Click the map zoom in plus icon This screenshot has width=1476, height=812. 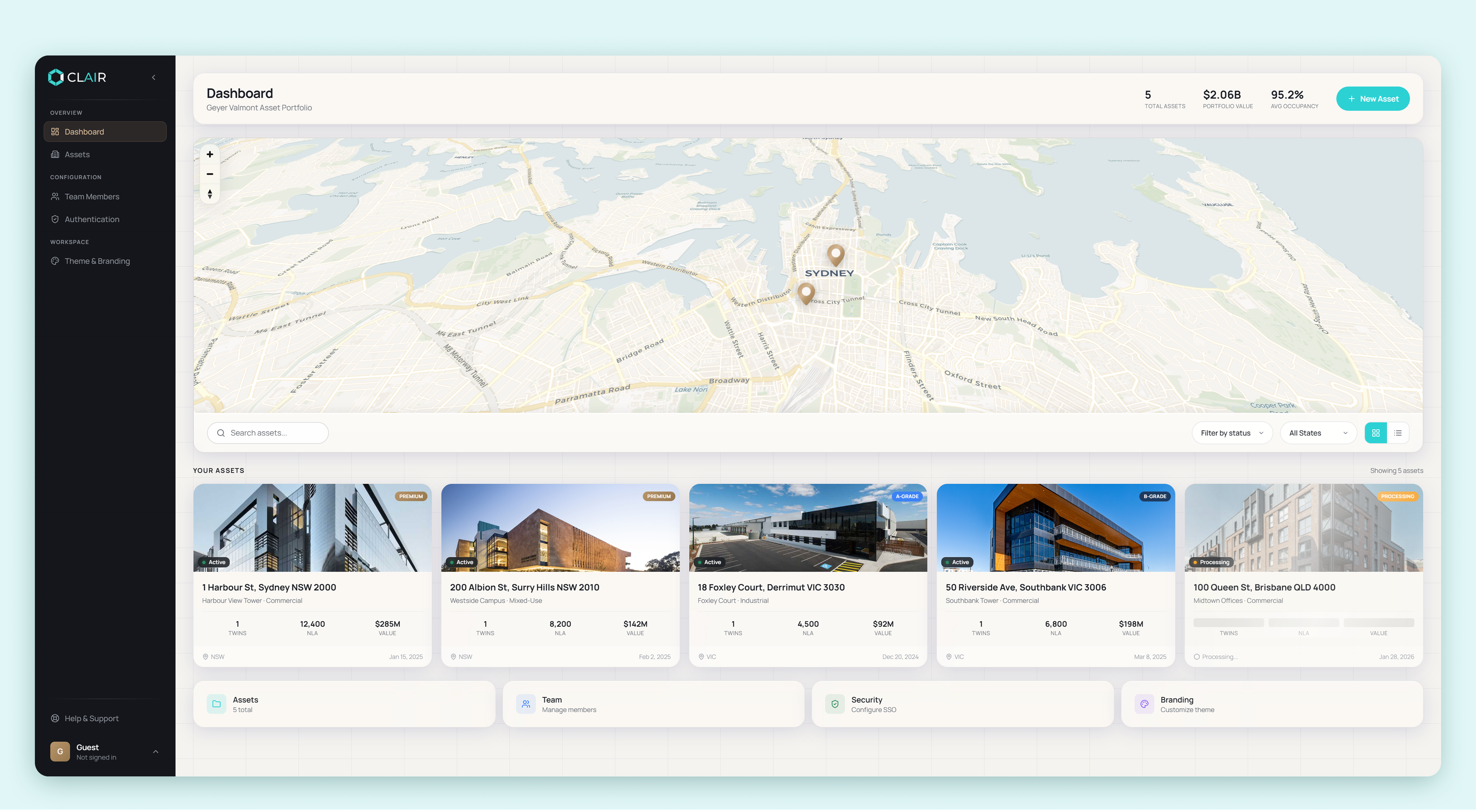210,154
